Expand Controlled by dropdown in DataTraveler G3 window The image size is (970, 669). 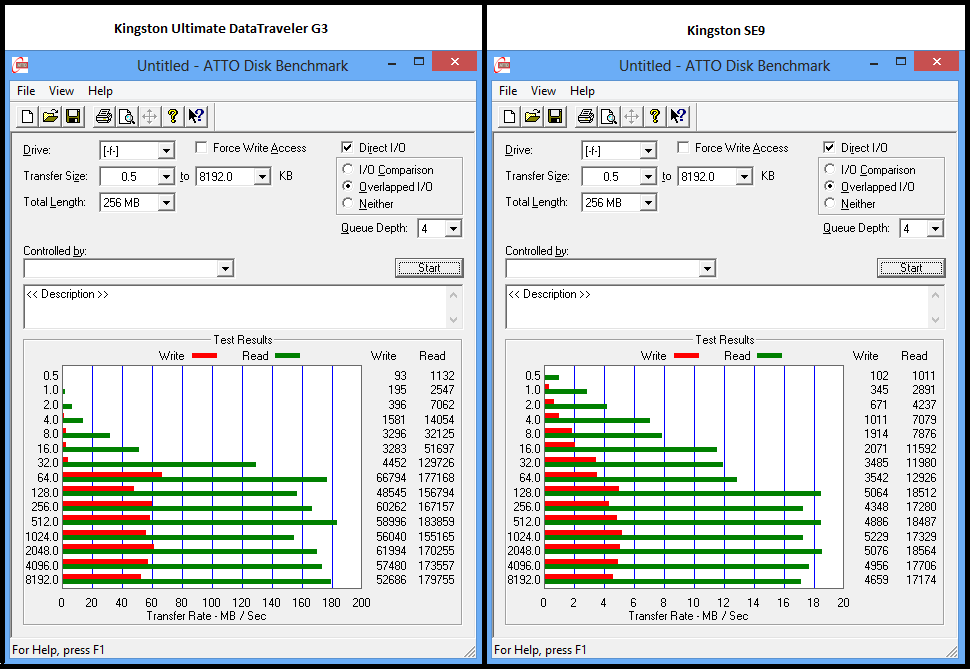pyautogui.click(x=225, y=268)
